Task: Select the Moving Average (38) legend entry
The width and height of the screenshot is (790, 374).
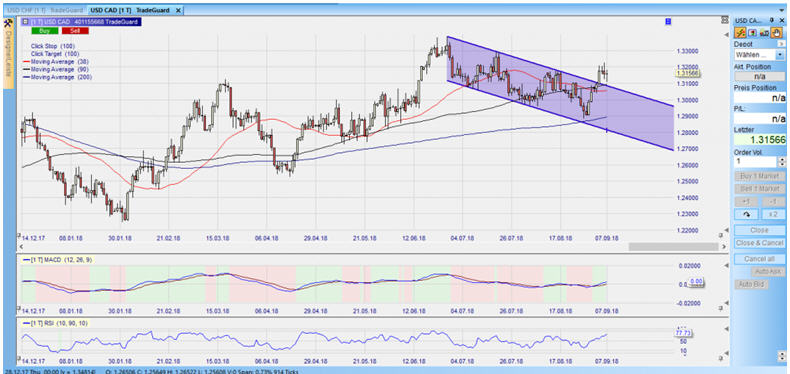Action: coord(60,61)
